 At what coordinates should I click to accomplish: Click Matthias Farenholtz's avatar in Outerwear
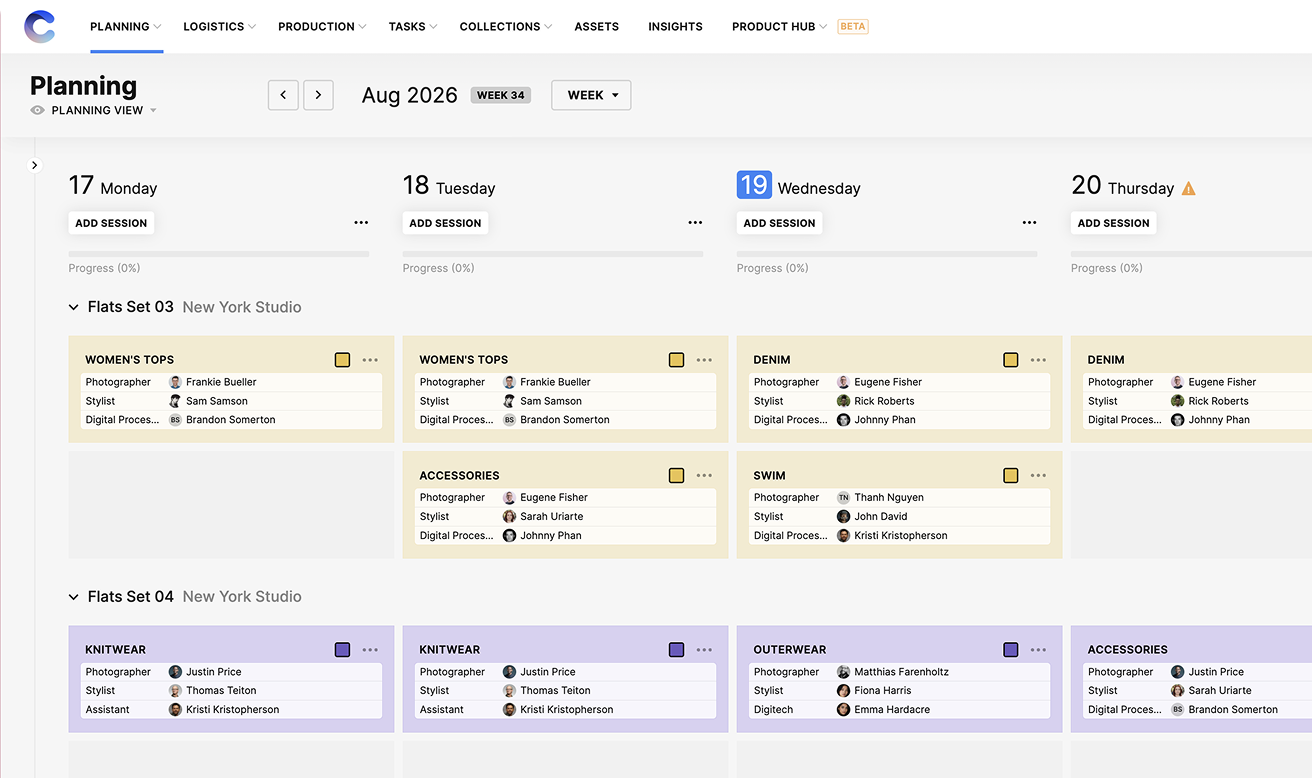point(843,672)
